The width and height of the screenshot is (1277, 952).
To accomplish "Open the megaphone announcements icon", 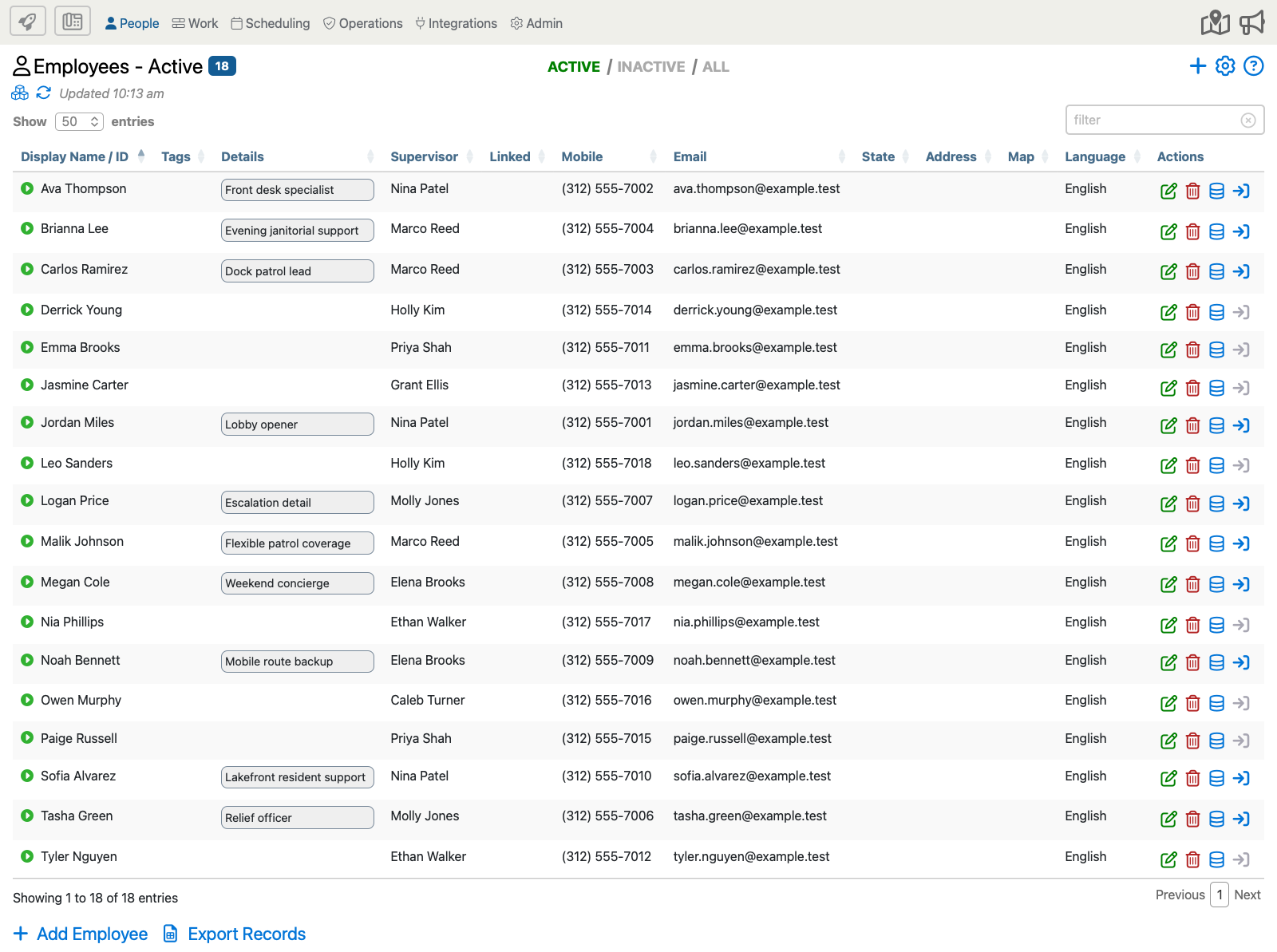I will click(x=1252, y=22).
